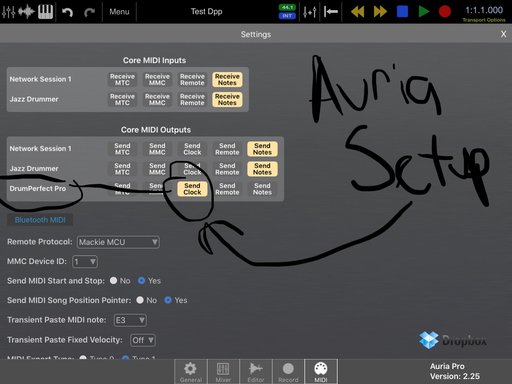Open the Remote Protocol dropdown (Mackie MCU)
The image size is (512, 384).
(118, 242)
